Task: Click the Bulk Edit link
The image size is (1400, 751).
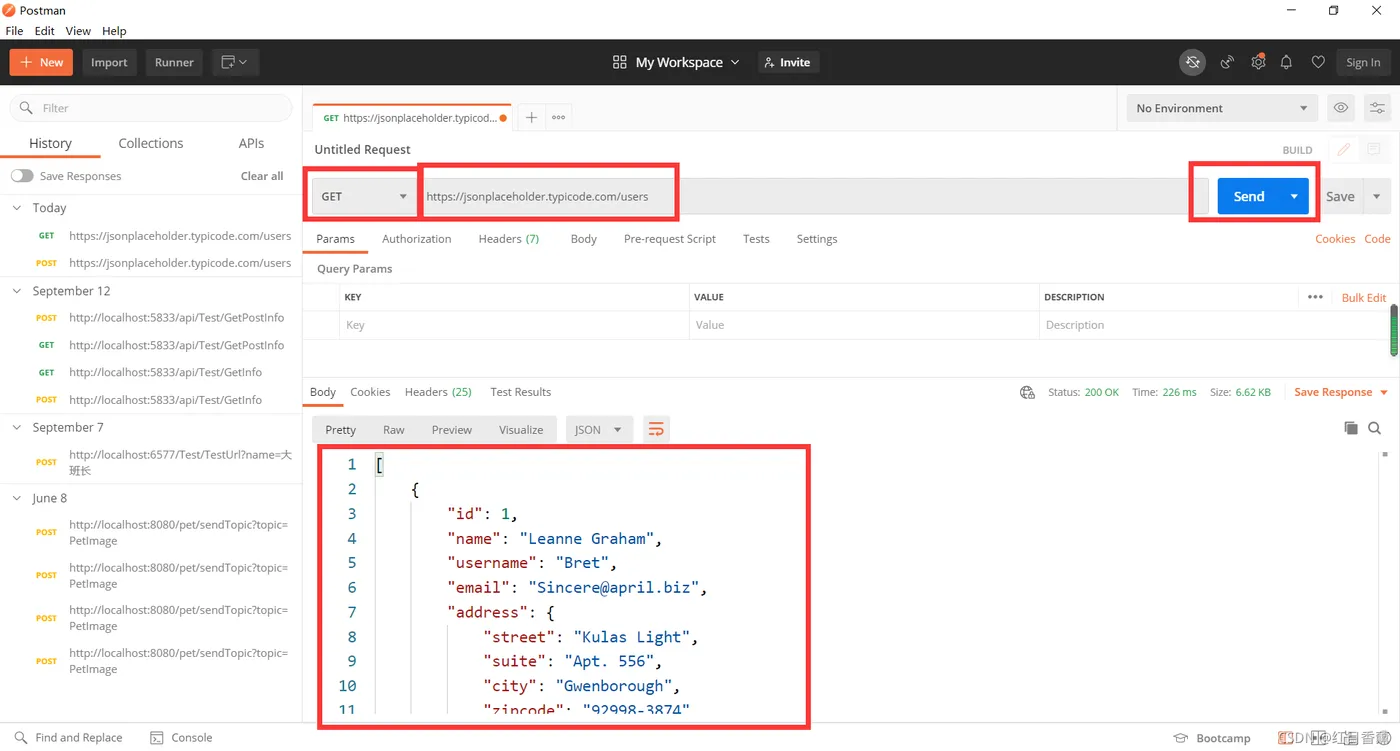Action: [1364, 298]
